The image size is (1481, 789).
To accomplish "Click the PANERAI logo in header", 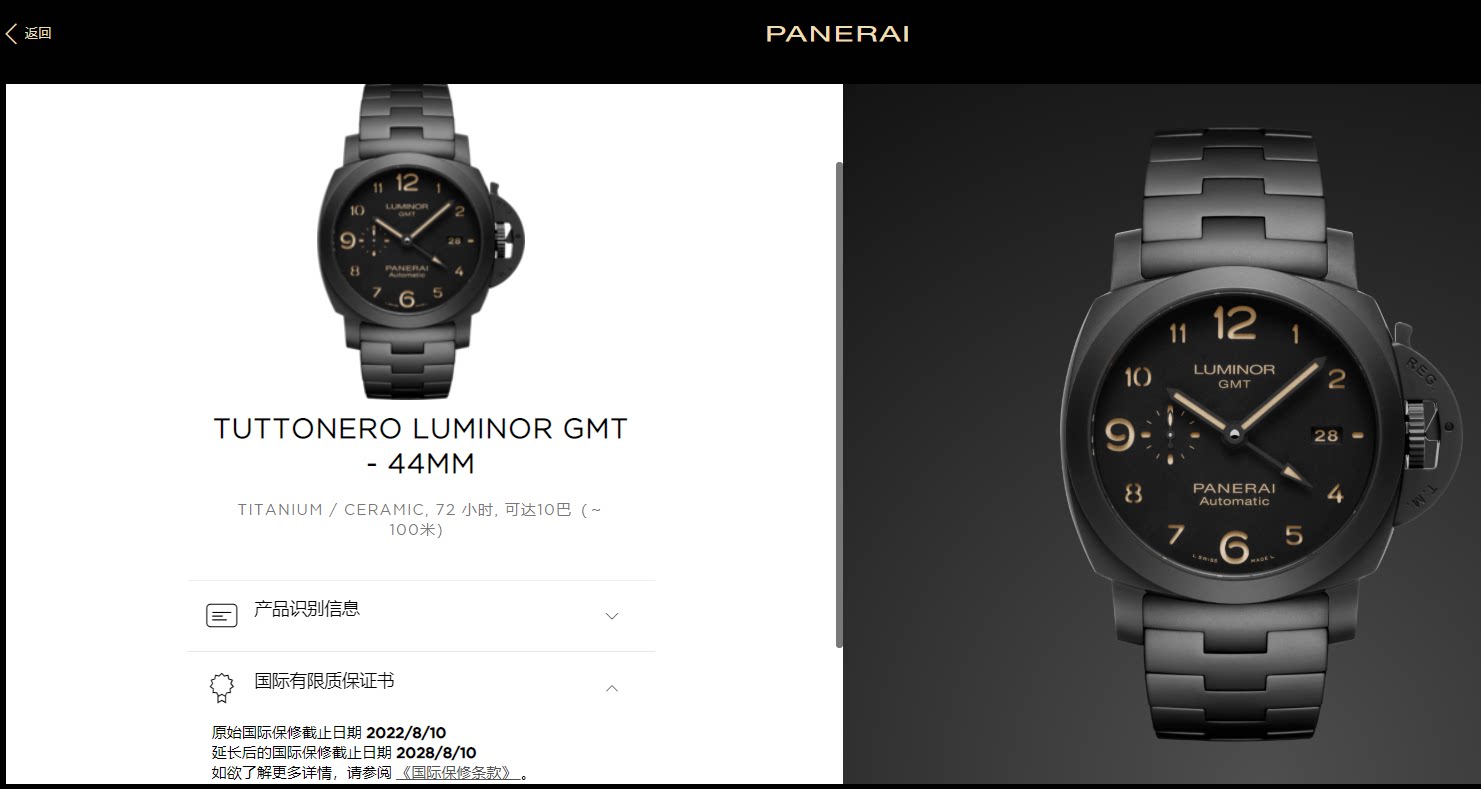I will [x=837, y=34].
